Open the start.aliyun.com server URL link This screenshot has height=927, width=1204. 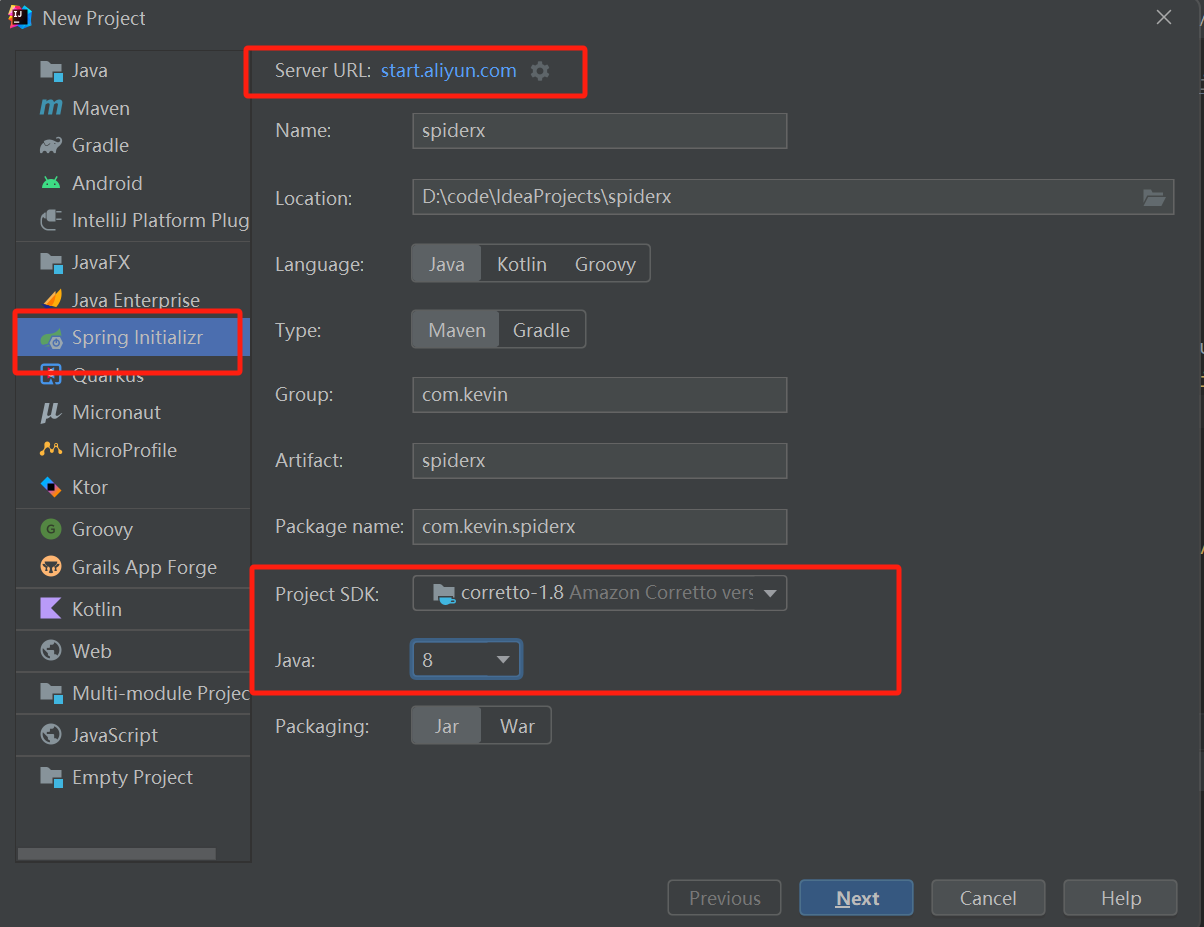[449, 71]
